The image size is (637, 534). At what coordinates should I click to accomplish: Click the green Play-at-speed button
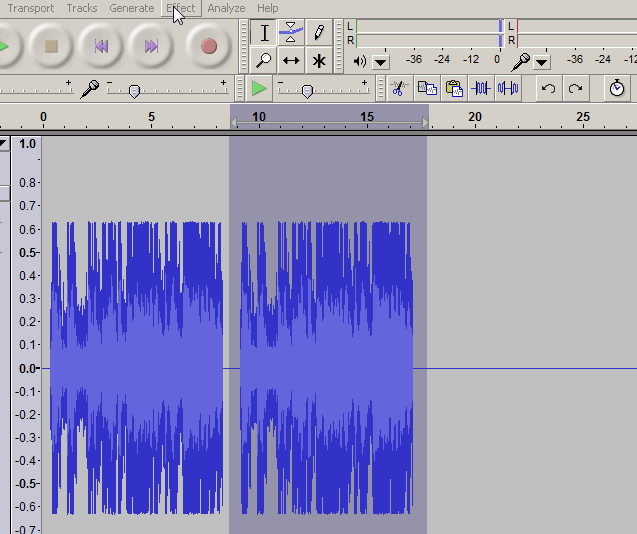pyautogui.click(x=259, y=88)
